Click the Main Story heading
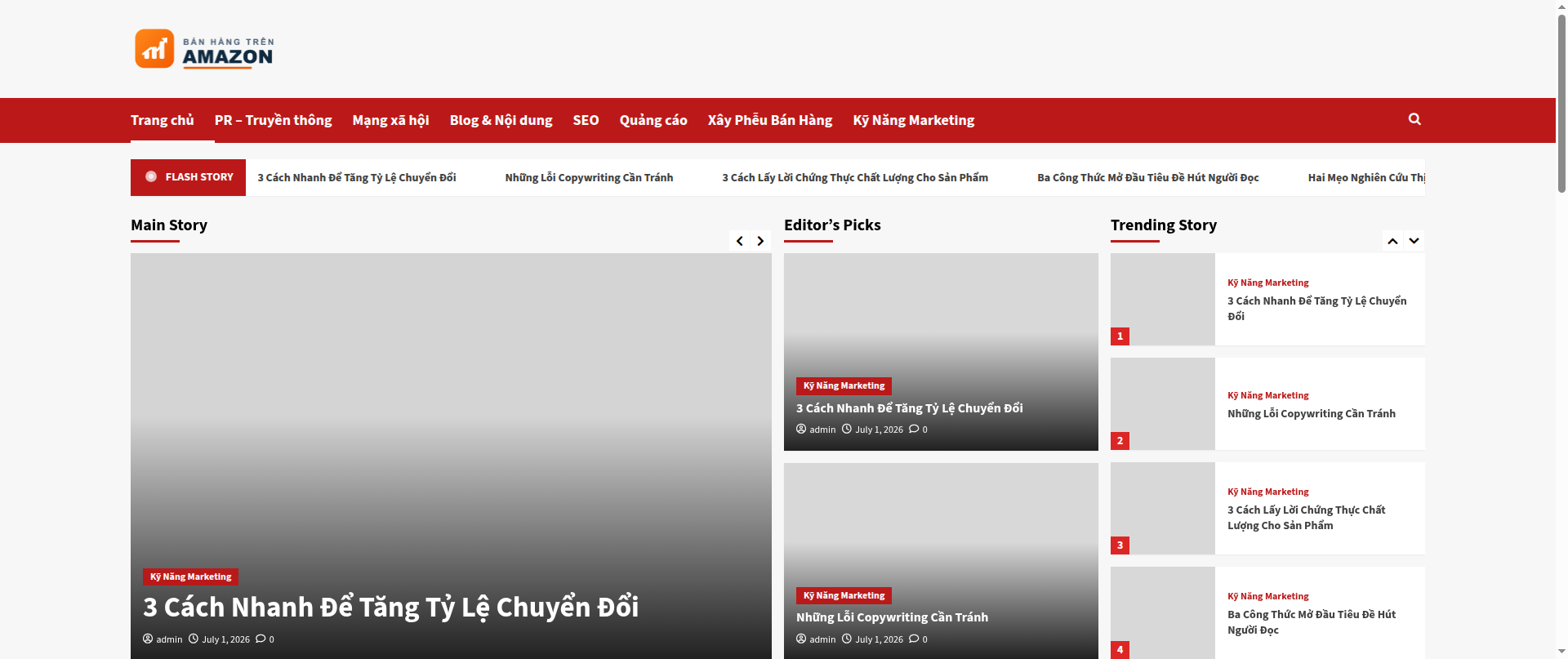Viewport: 1568px width, 659px height. [x=169, y=225]
